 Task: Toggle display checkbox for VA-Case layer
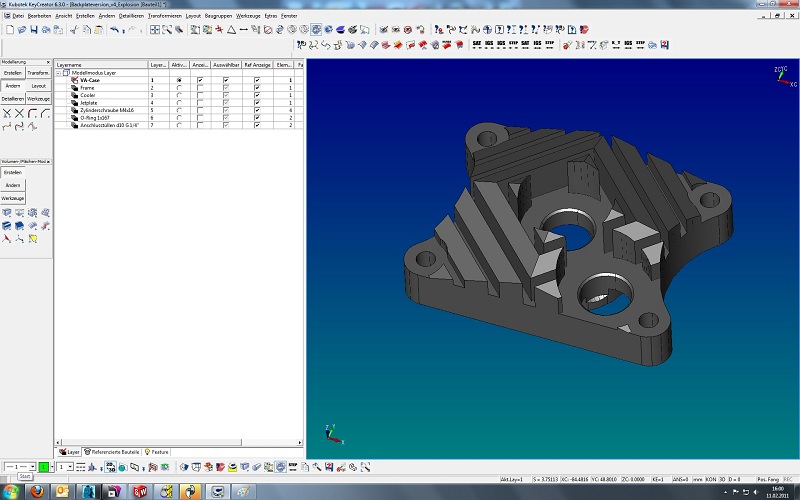coord(200,80)
